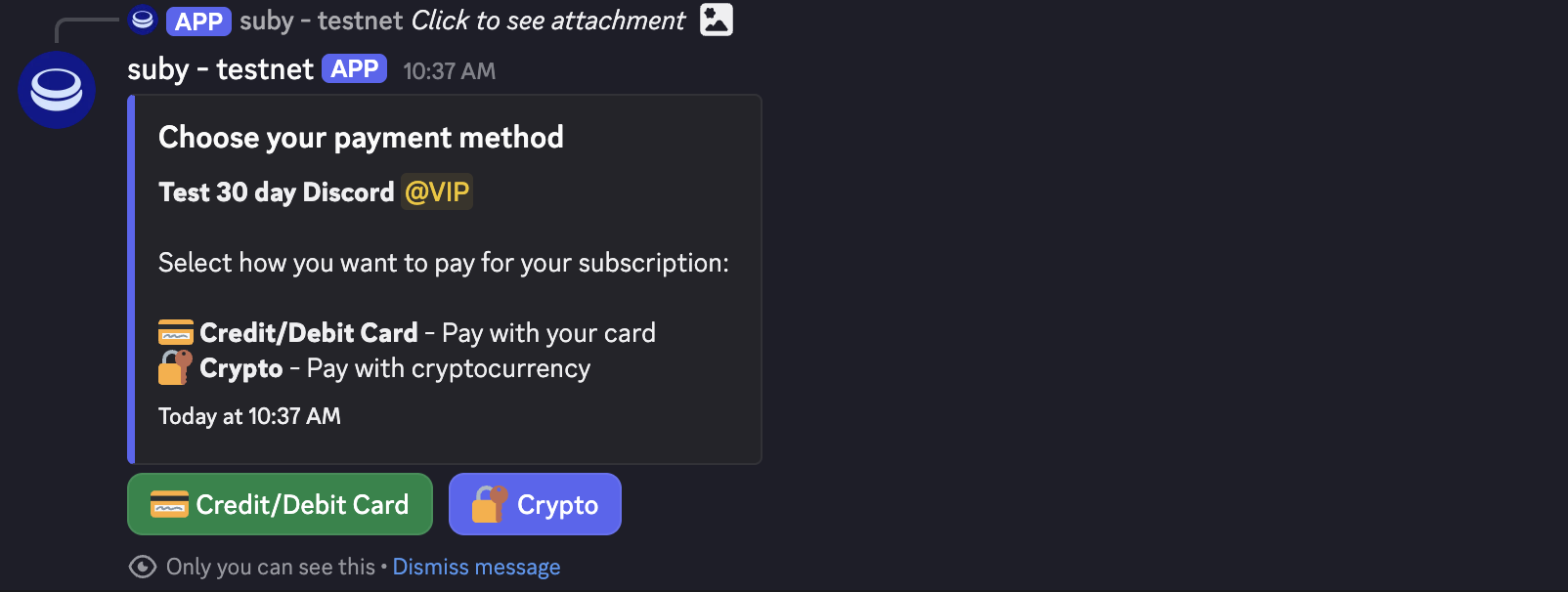This screenshot has width=1568, height=592.
Task: Click the bold 'Test 30 day Discord' text
Action: 276,192
